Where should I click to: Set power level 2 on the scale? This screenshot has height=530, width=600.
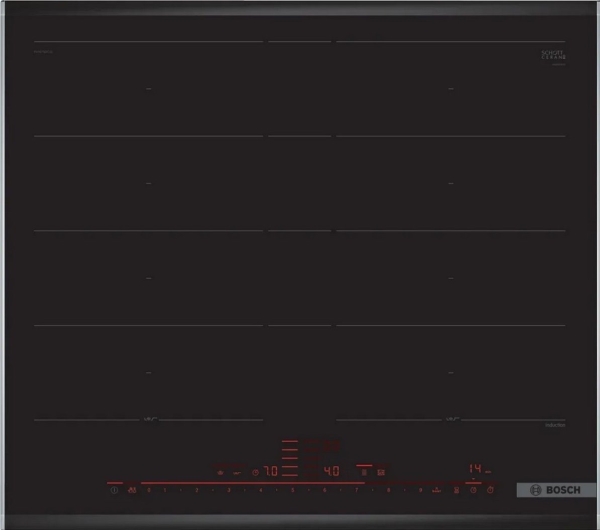coord(197,490)
